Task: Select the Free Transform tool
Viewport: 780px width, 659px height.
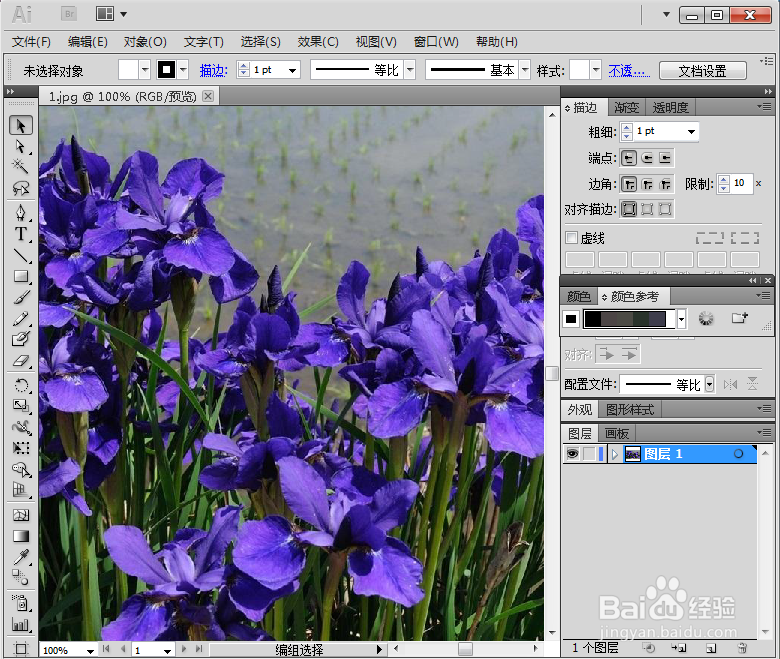Action: click(21, 448)
